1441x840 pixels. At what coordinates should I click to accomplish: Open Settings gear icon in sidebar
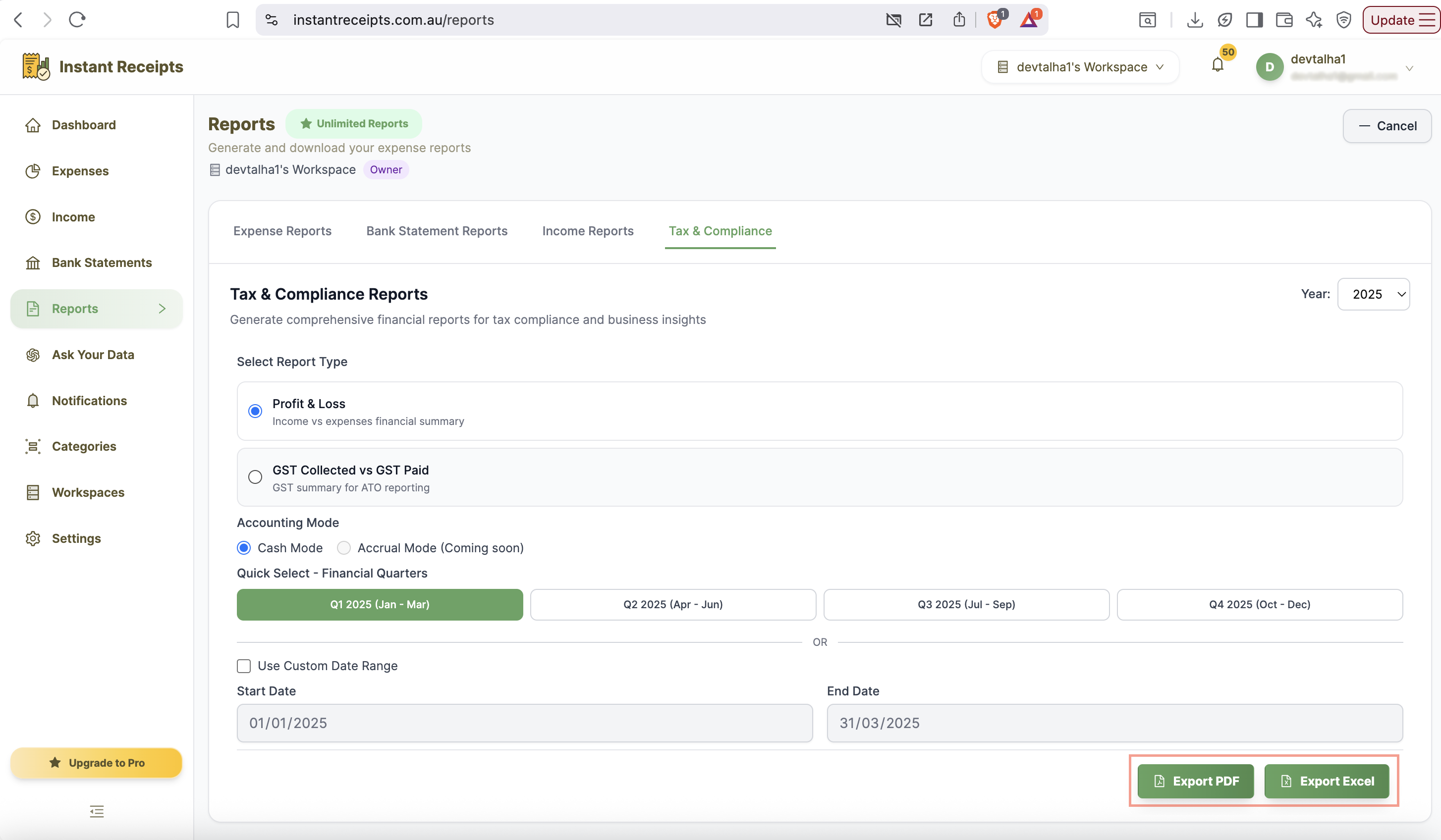(33, 538)
